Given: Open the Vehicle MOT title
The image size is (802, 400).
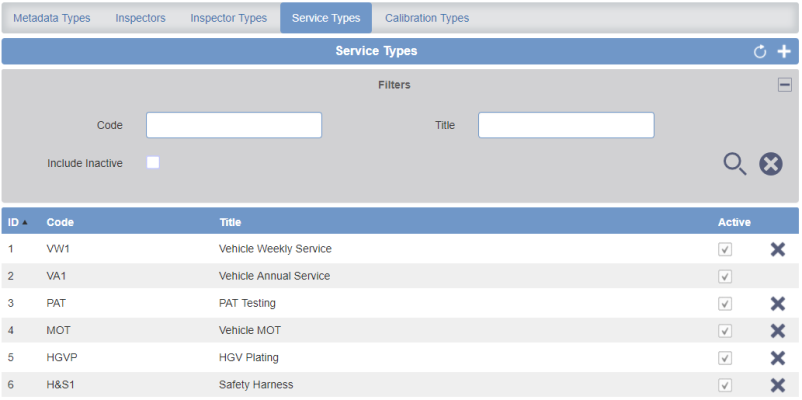Looking at the screenshot, I should pos(250,330).
